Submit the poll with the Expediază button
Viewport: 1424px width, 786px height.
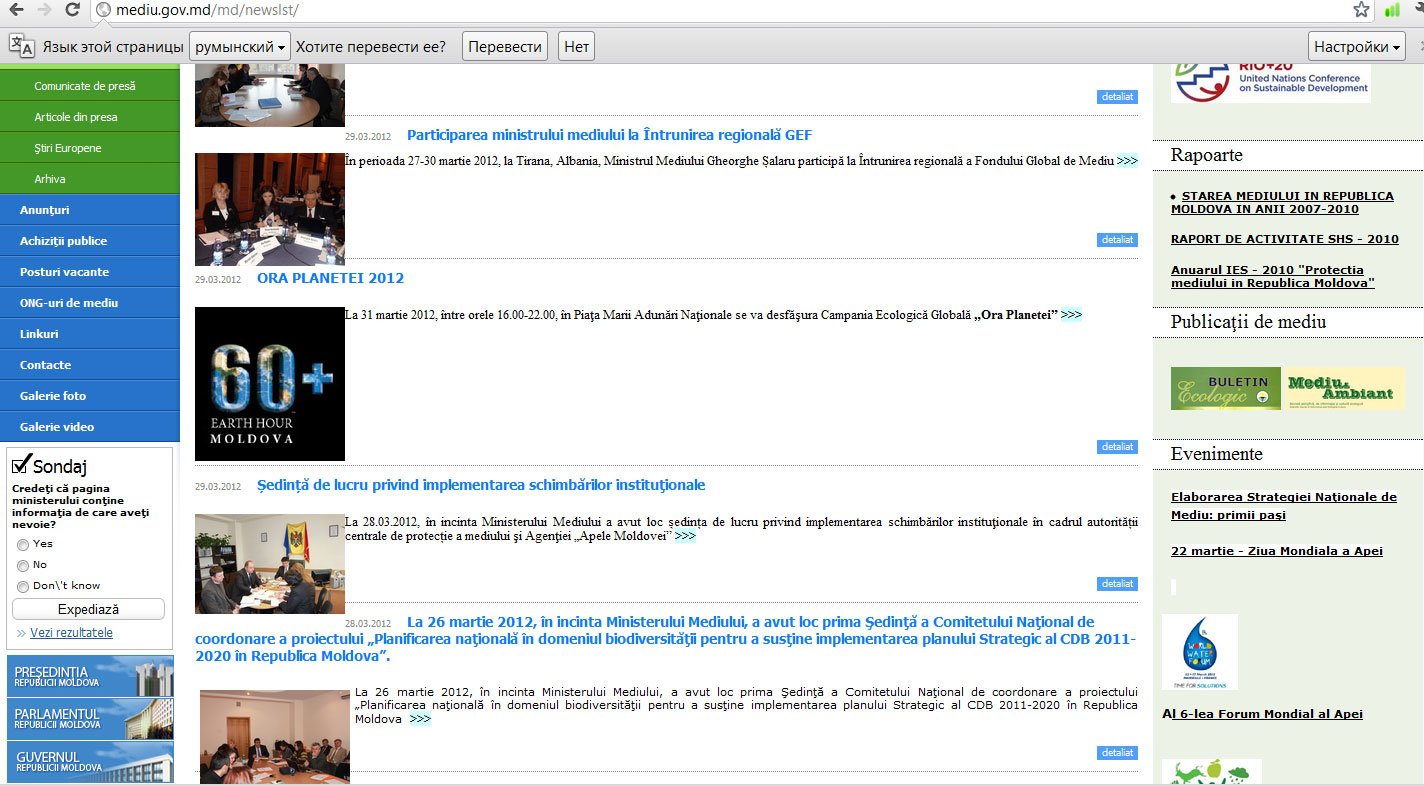88,609
